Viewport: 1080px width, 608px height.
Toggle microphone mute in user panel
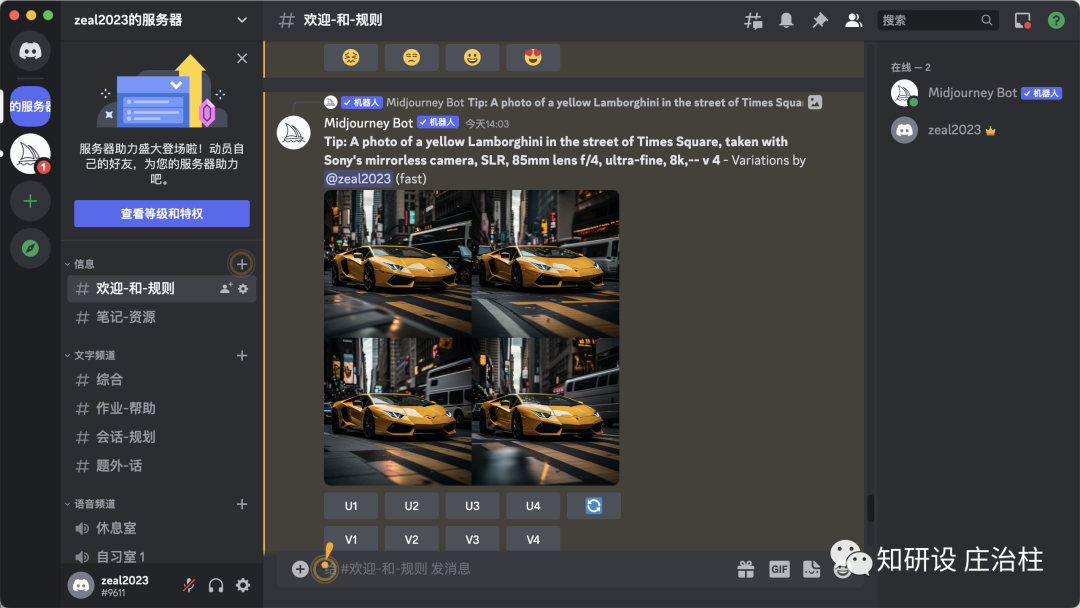188,585
